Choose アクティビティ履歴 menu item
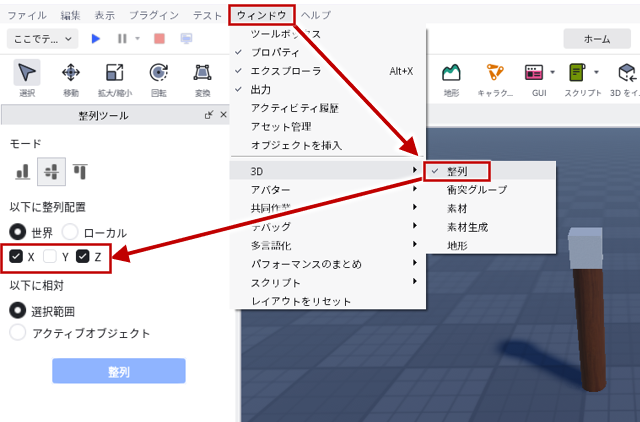 point(328,108)
